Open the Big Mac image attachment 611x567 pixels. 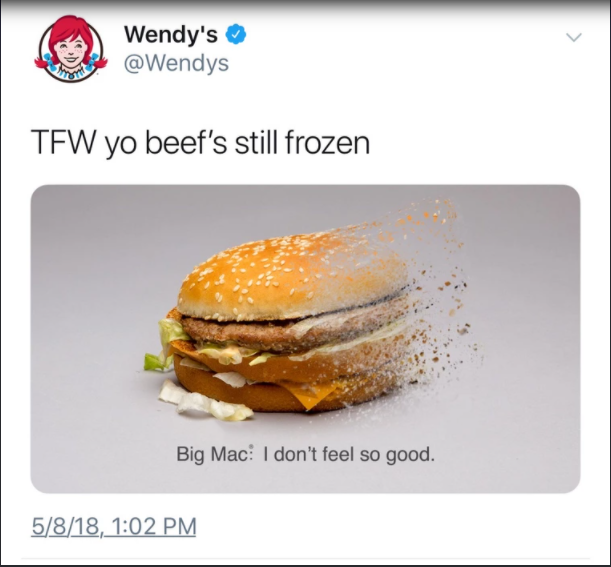[305, 339]
